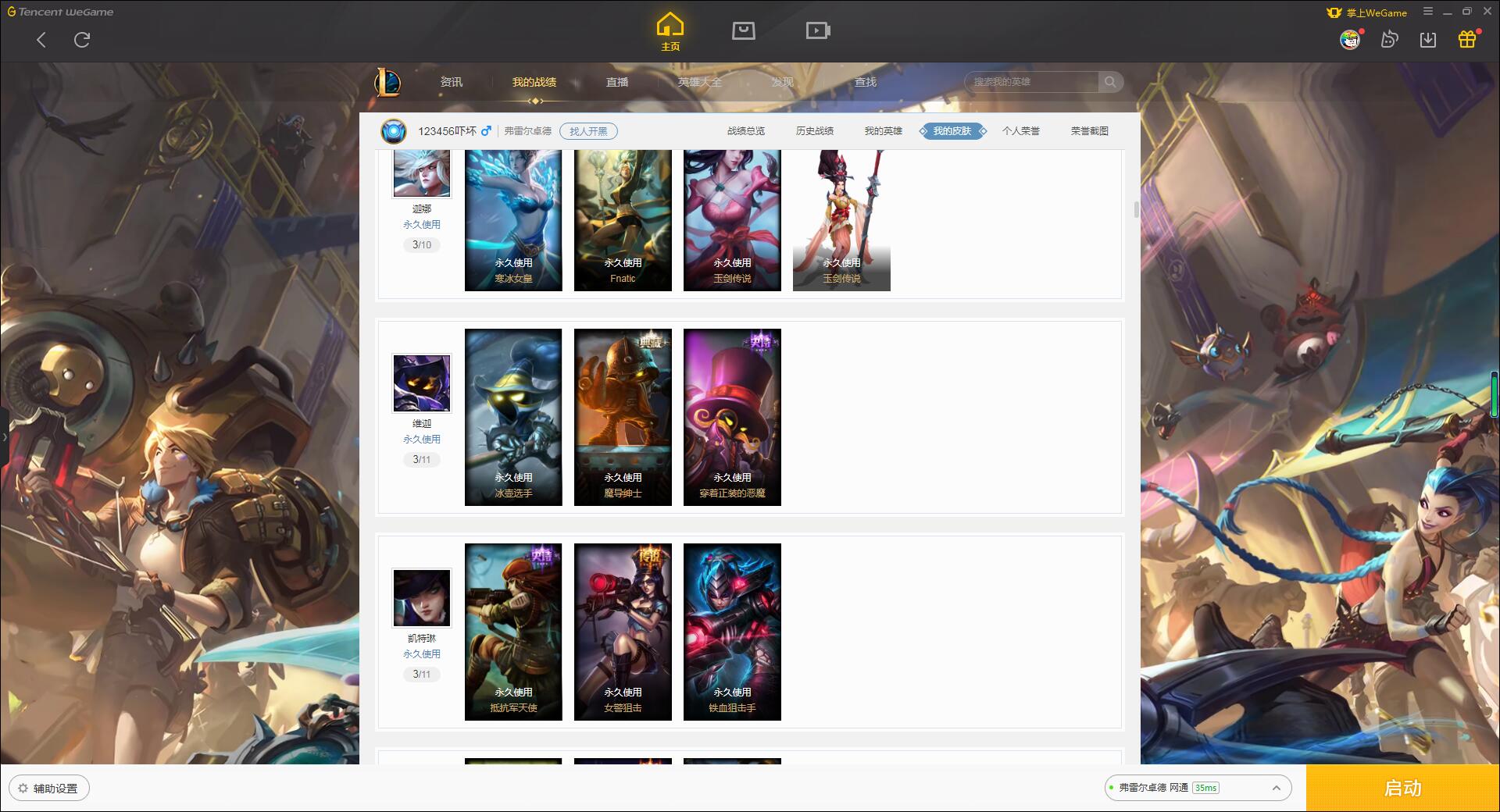This screenshot has width=1500, height=812.
Task: Click the 找人开黑 button
Action: [x=588, y=131]
